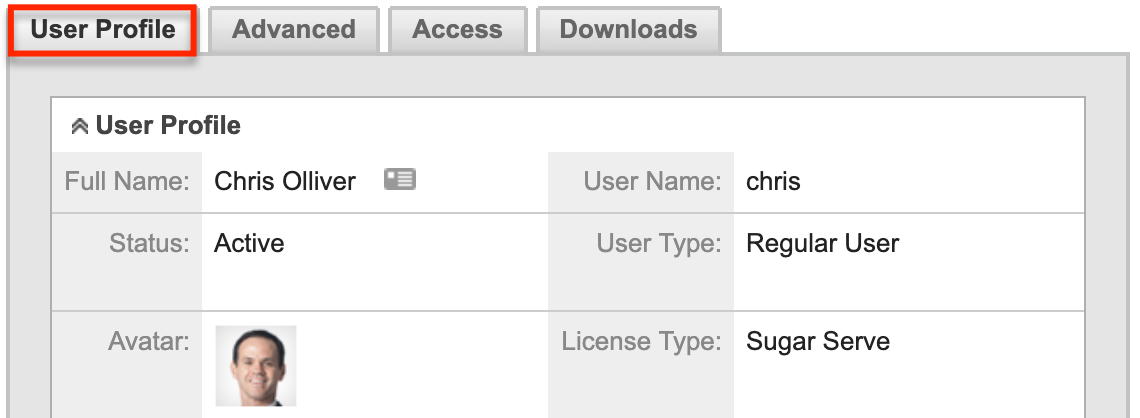
Task: Go to the Downloads tab
Action: 628,30
